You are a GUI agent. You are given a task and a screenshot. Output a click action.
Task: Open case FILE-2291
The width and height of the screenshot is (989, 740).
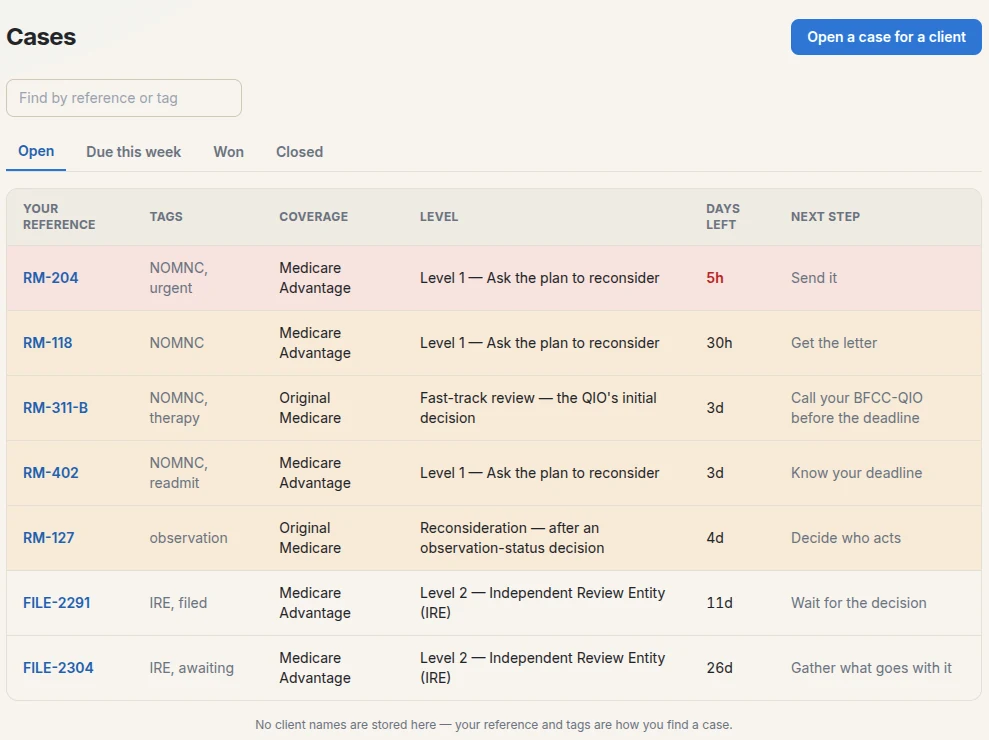57,602
